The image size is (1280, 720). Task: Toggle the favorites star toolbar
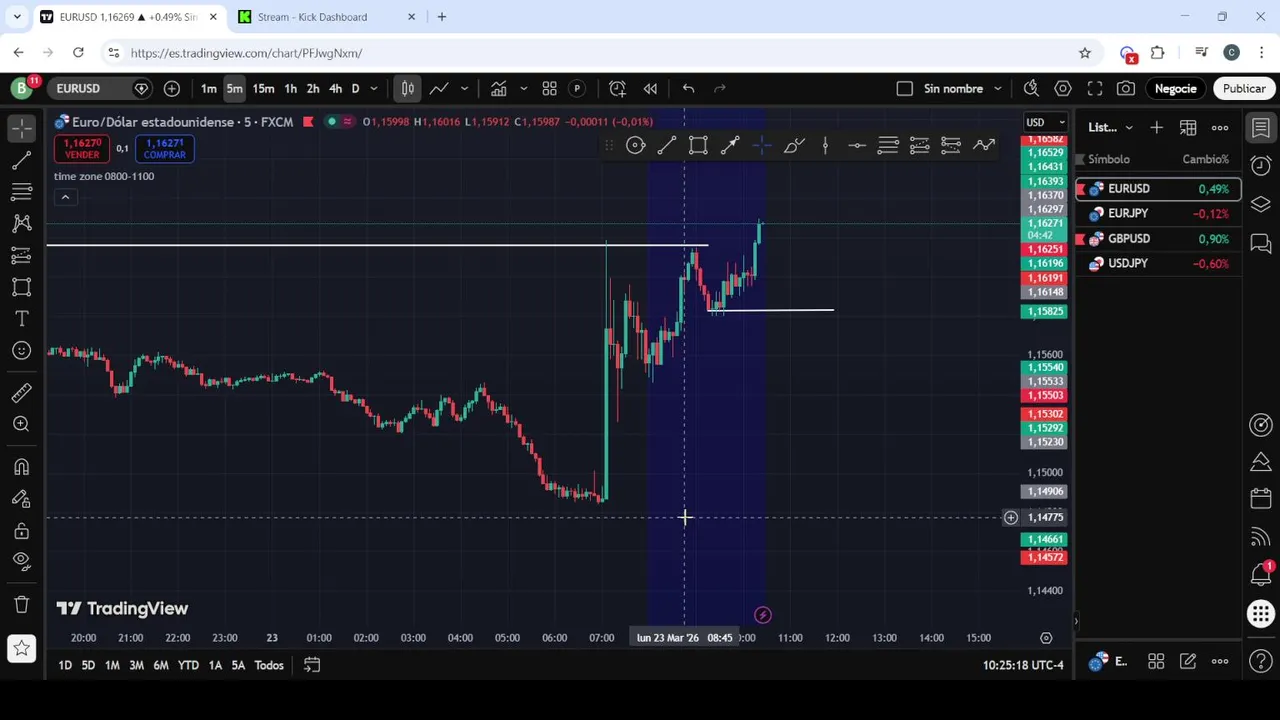tap(21, 648)
